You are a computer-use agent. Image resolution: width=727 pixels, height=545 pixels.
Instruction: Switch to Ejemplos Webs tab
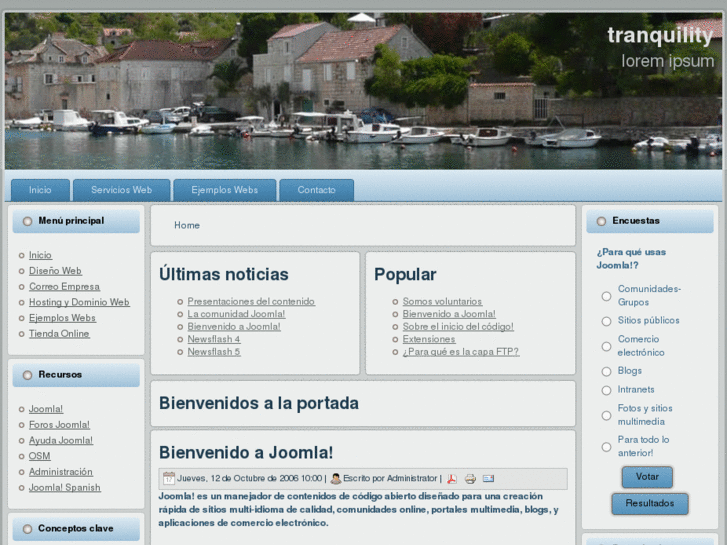click(x=224, y=190)
